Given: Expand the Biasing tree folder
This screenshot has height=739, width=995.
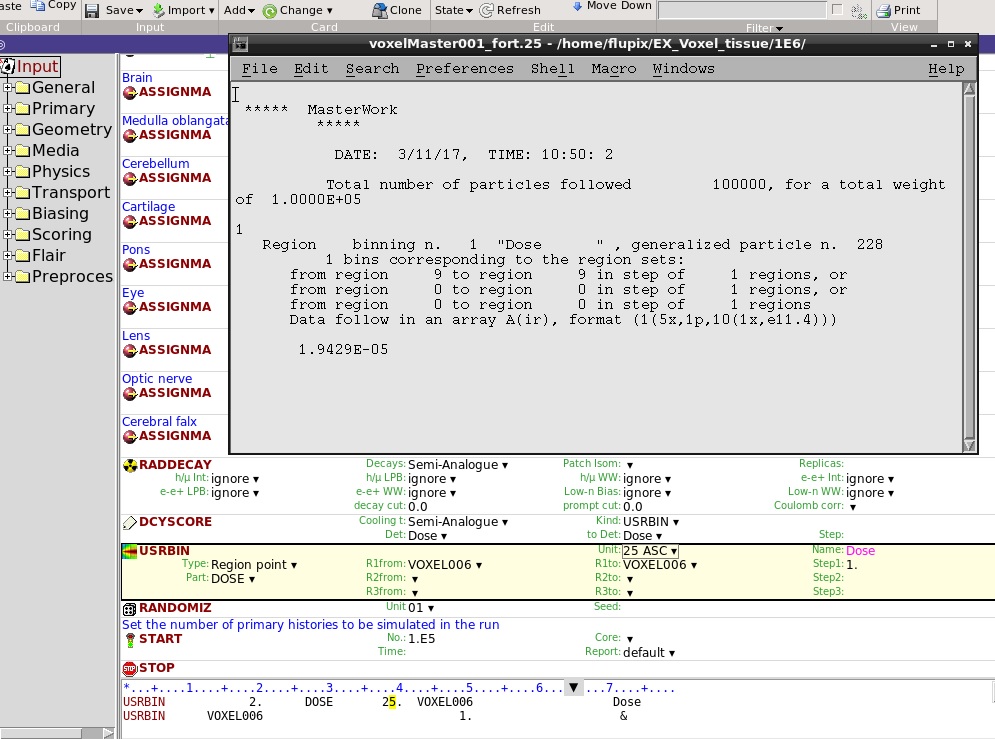Looking at the screenshot, I should [8, 213].
